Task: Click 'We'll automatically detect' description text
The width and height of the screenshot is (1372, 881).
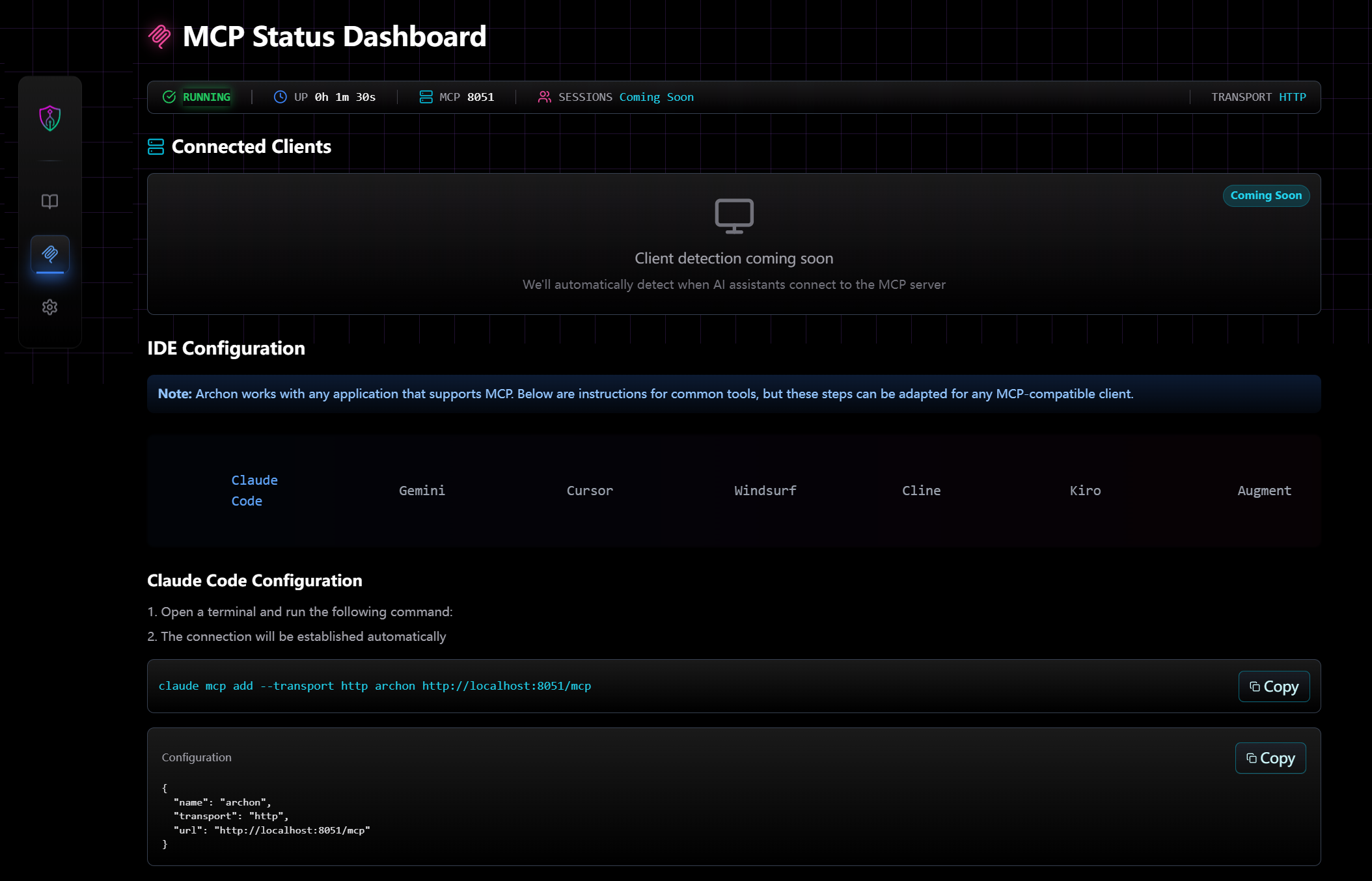Action: pyautogui.click(x=734, y=284)
